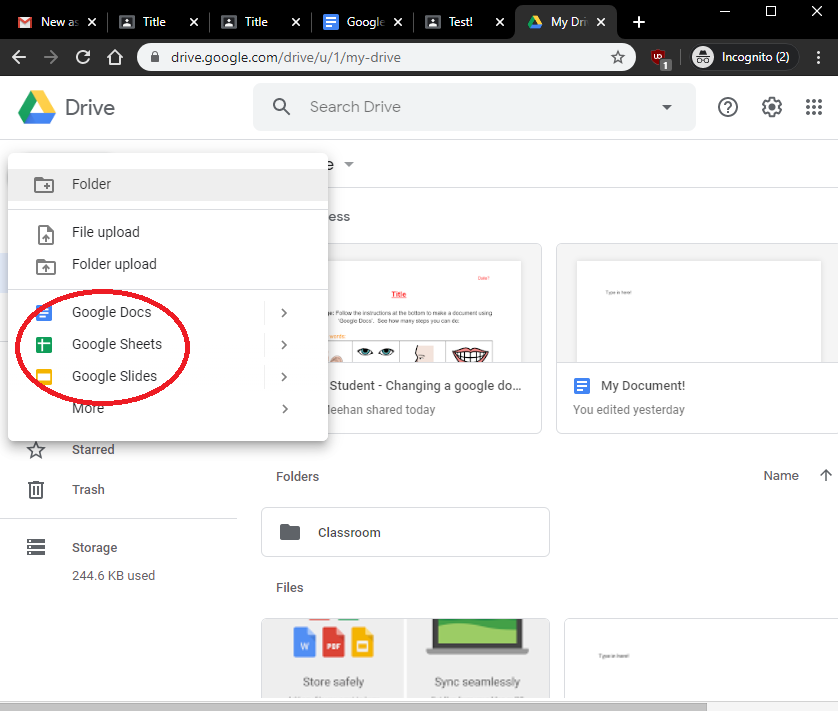Open the Google apps grid
Viewport: 838px width, 711px height.
tap(813, 107)
